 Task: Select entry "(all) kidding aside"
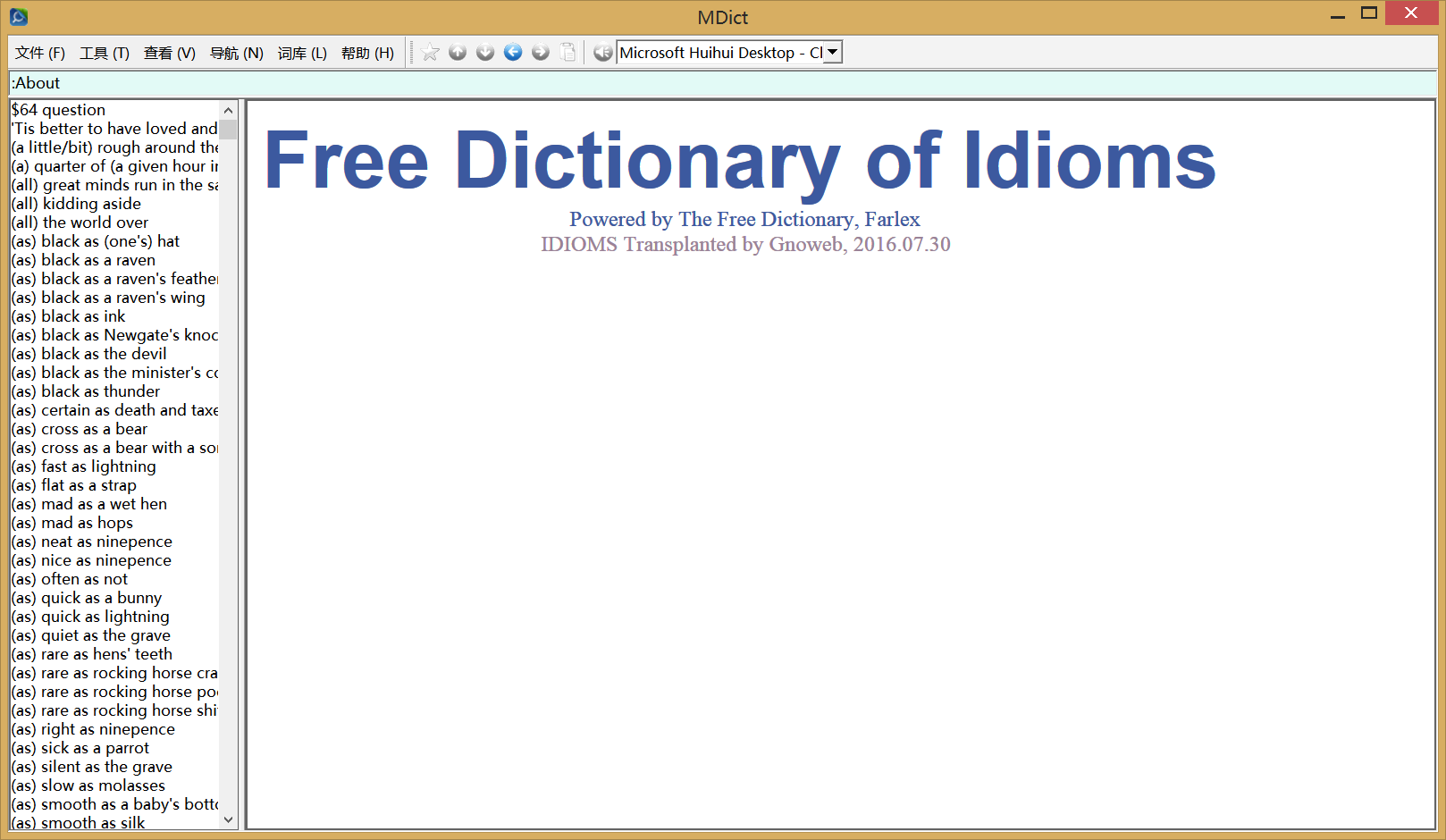[76, 204]
